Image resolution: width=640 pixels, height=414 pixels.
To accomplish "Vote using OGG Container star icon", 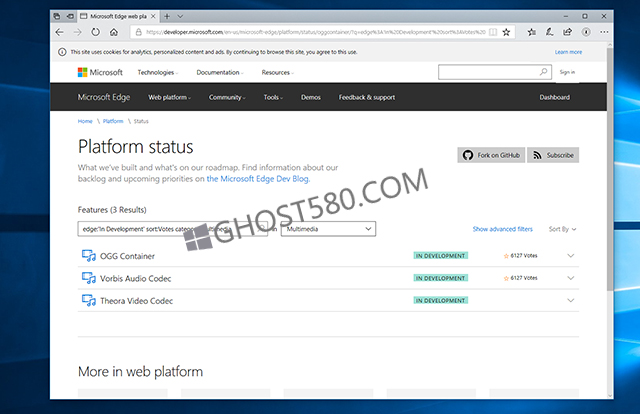I will (x=506, y=256).
